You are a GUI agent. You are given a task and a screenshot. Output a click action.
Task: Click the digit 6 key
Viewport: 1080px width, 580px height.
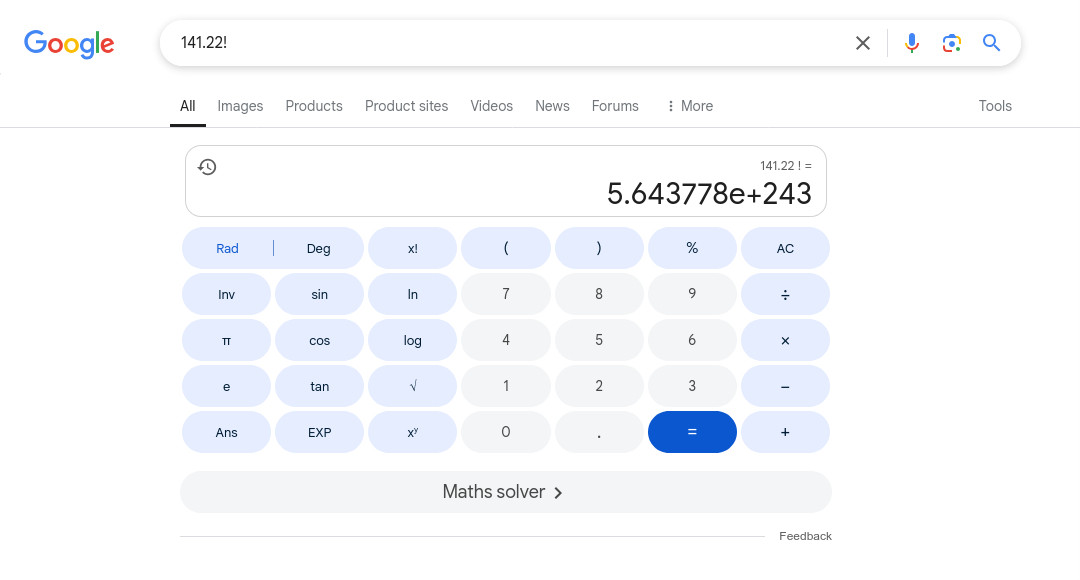click(692, 340)
